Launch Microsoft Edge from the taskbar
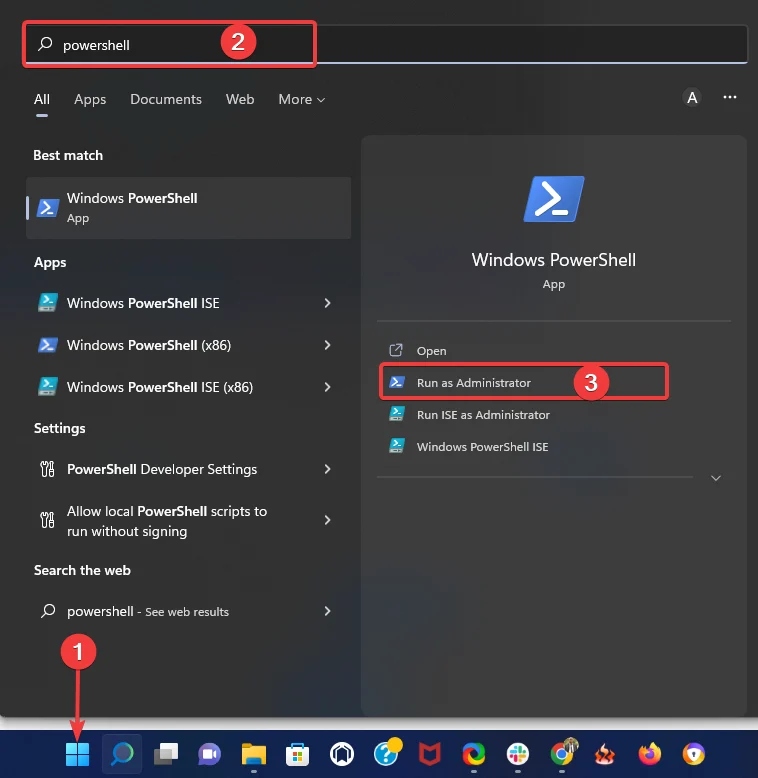Viewport: 758px width, 778px height. 473,754
